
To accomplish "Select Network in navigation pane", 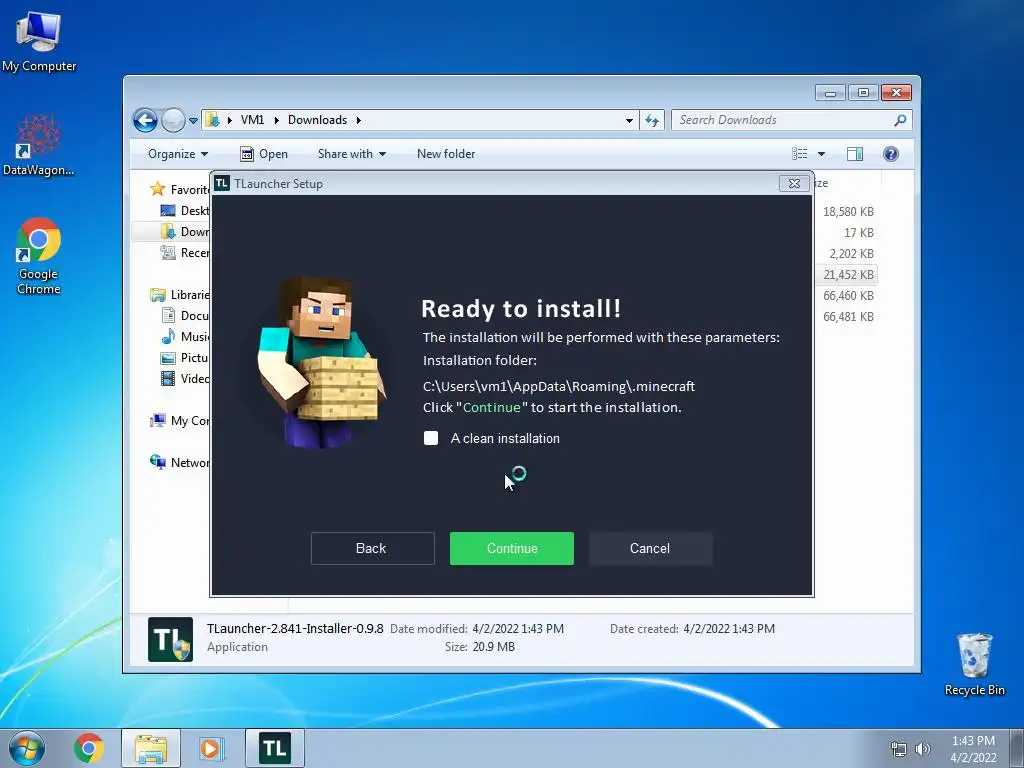I will [180, 462].
